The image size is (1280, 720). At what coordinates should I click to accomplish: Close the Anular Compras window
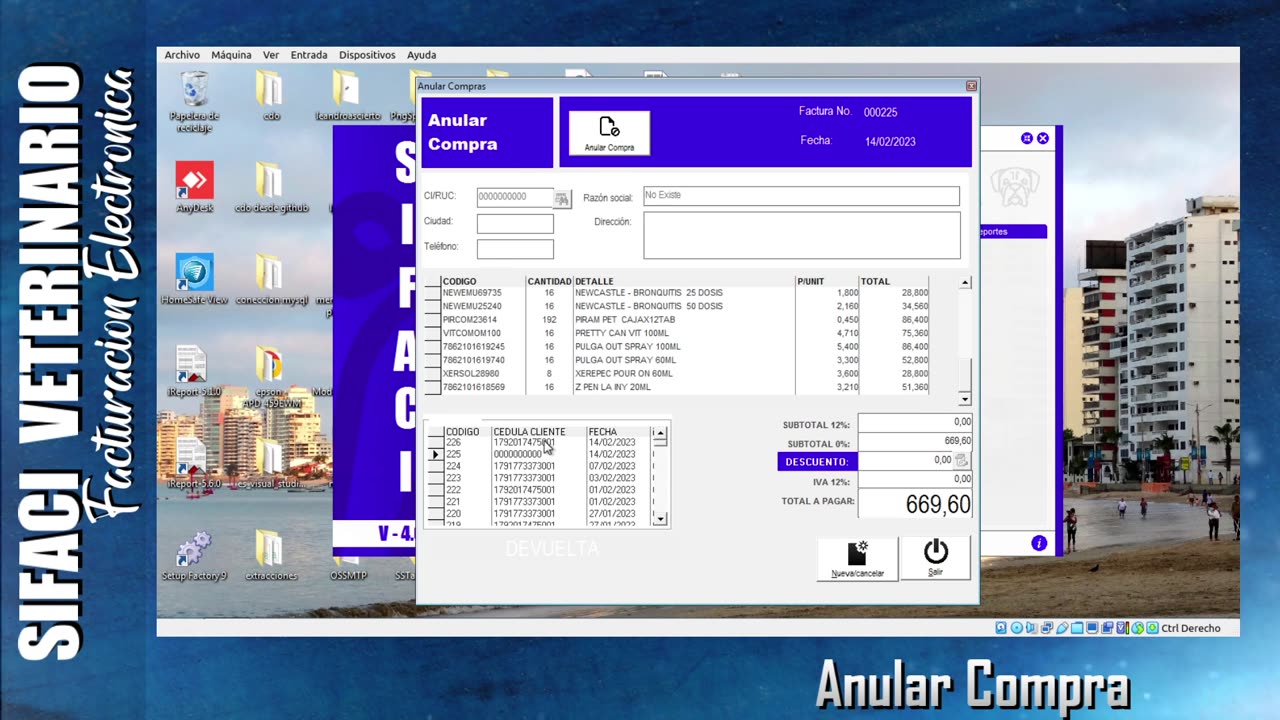tap(970, 86)
